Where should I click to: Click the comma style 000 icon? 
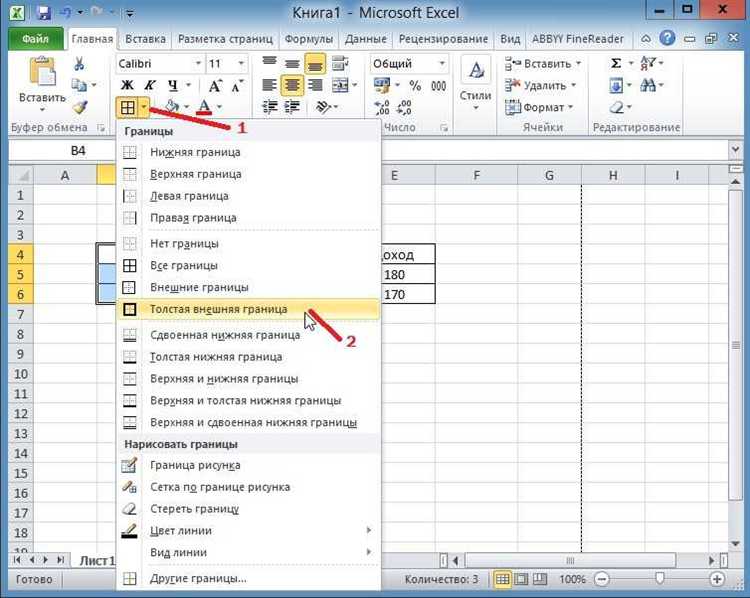pyautogui.click(x=438, y=86)
